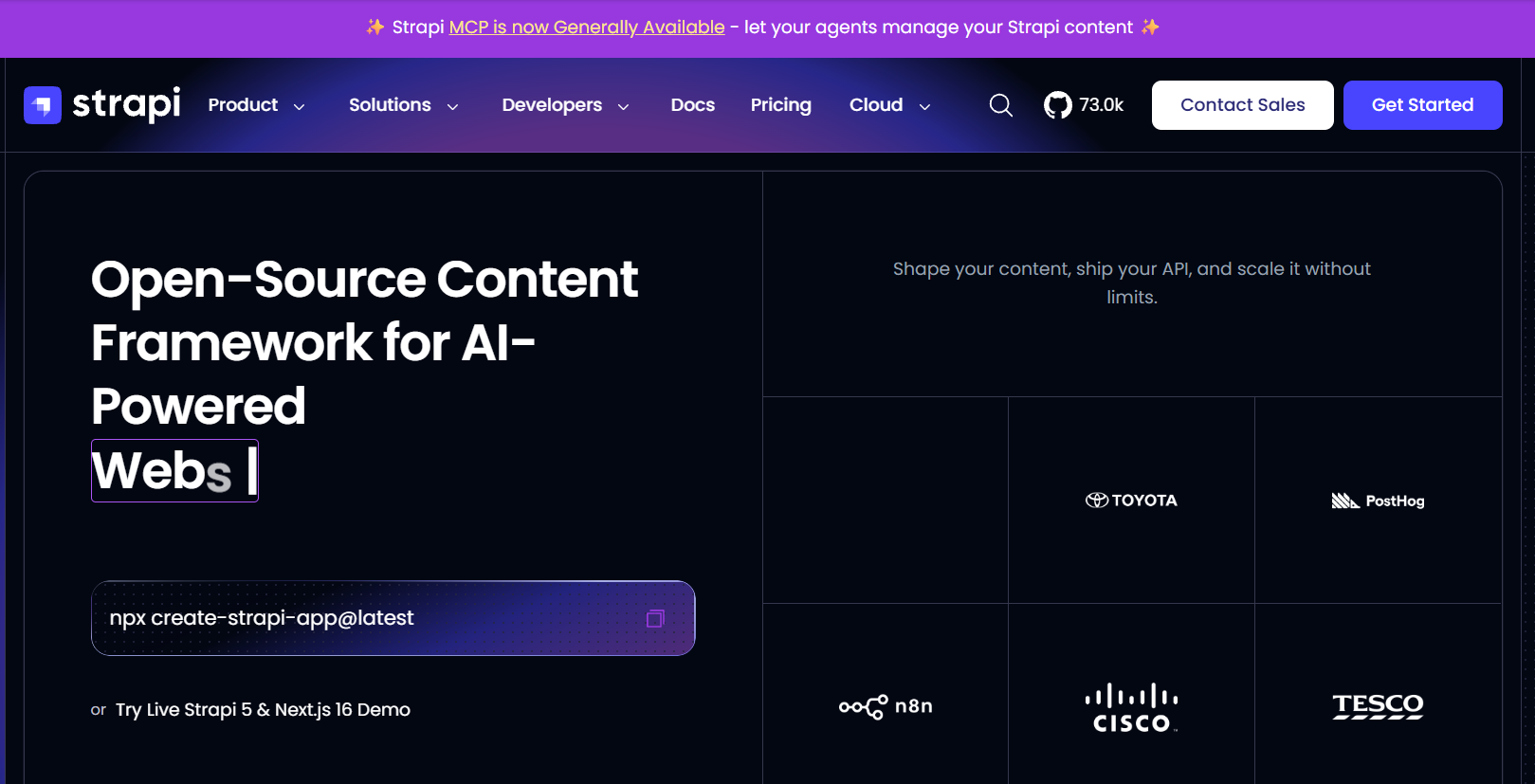
Task: Click the Get Started button
Action: (1423, 105)
